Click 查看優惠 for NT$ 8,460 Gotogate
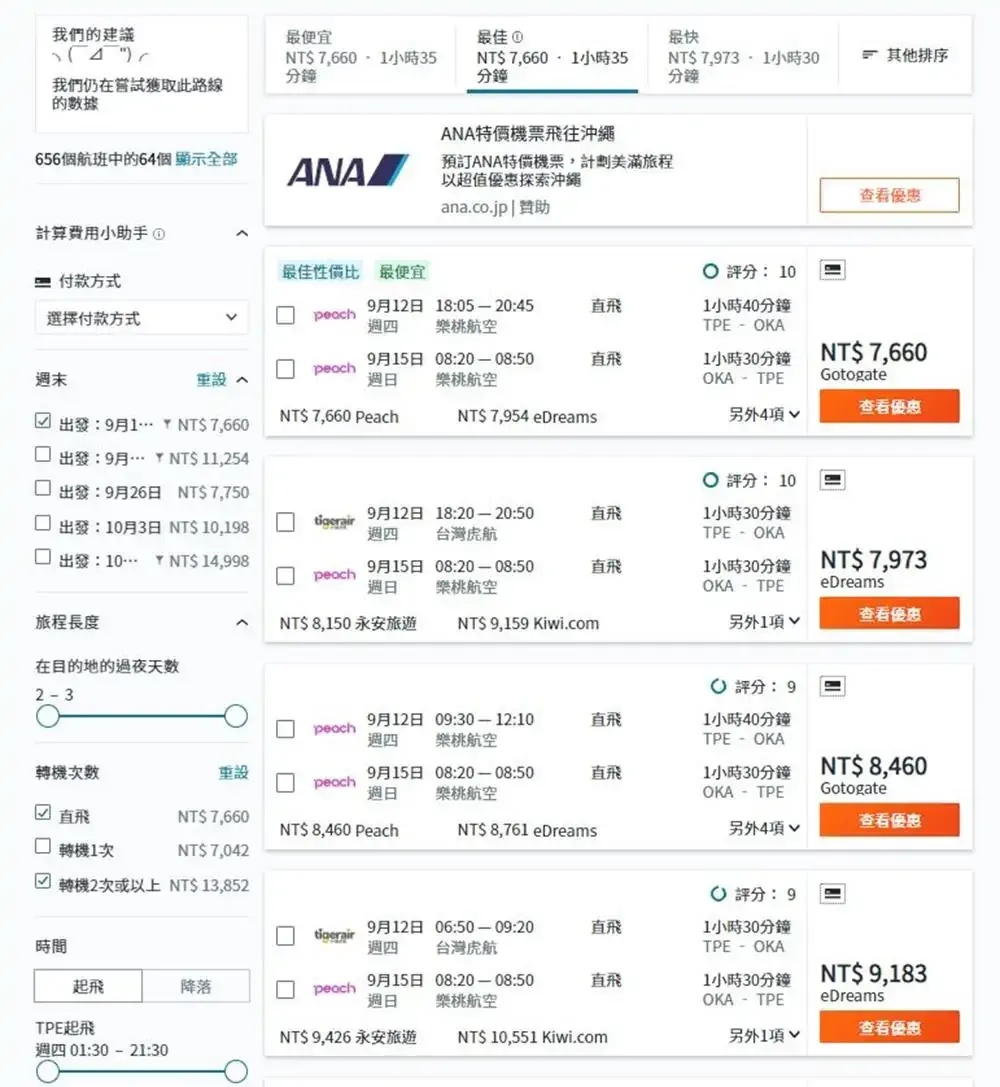The width and height of the screenshot is (1000, 1087). [889, 820]
